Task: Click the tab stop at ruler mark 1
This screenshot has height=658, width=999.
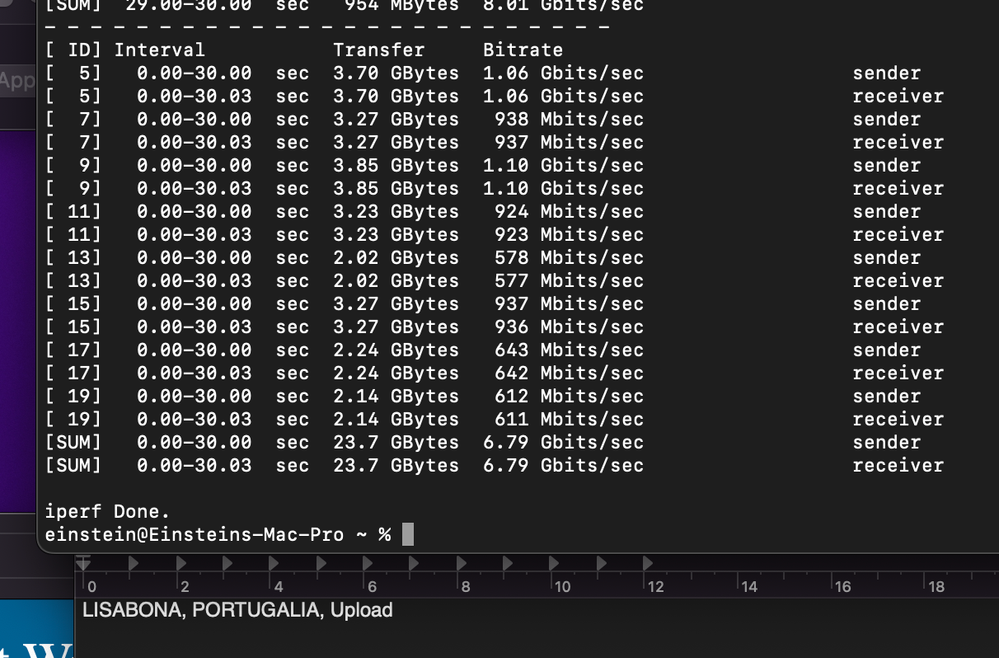Action: click(133, 564)
